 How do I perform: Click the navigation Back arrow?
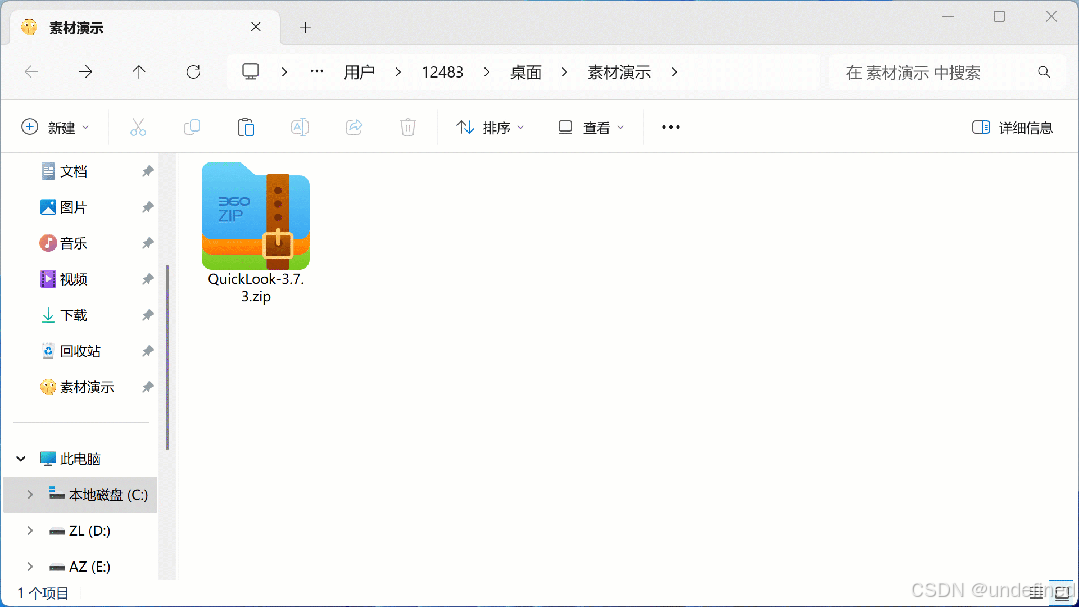(31, 72)
